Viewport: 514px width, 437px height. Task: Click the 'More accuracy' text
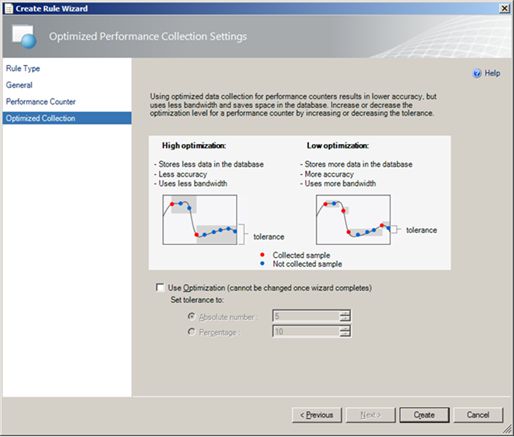click(x=329, y=174)
